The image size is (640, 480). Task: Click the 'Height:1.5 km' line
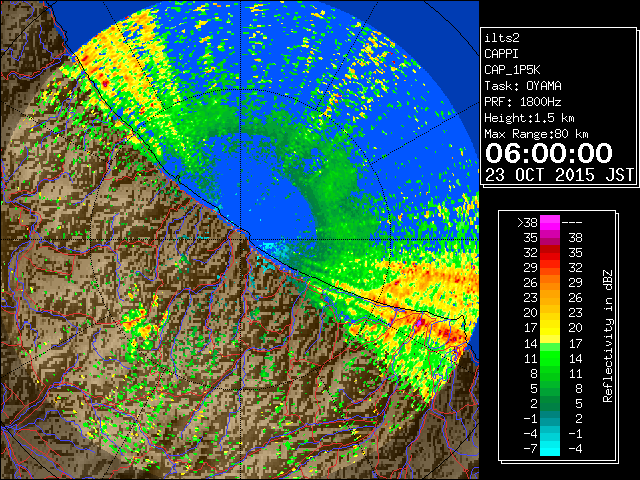pyautogui.click(x=529, y=118)
